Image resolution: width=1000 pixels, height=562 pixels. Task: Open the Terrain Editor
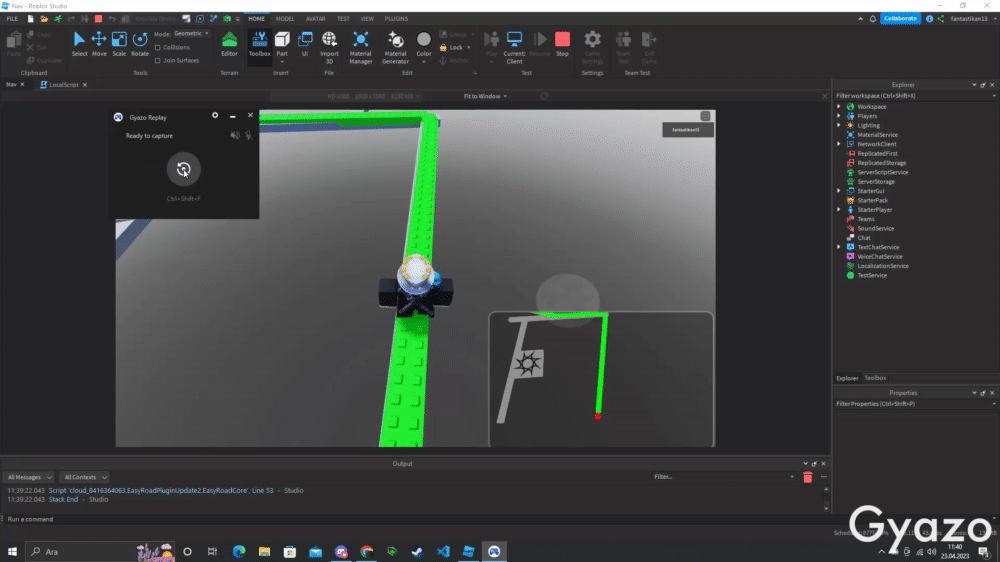click(x=229, y=45)
